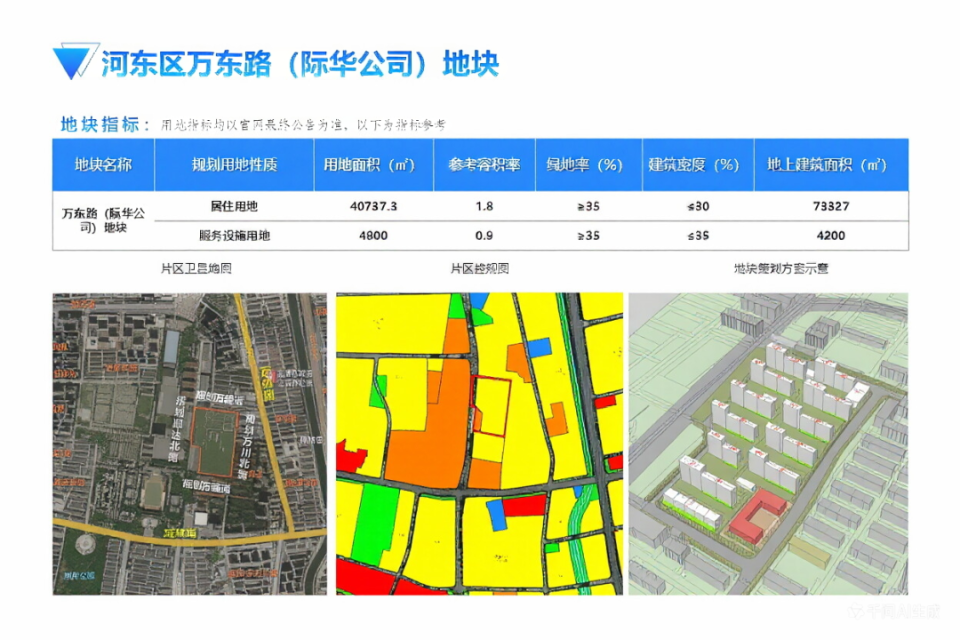This screenshot has width=960, height=640.
Task: Open the colored zoning plan image
Action: pos(479,444)
